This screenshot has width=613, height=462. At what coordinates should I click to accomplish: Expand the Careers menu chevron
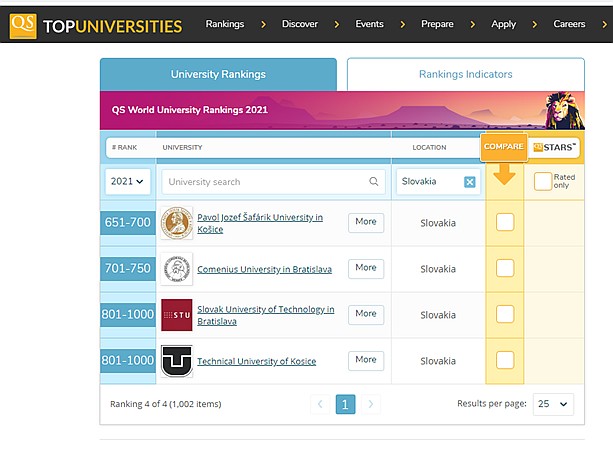(604, 25)
